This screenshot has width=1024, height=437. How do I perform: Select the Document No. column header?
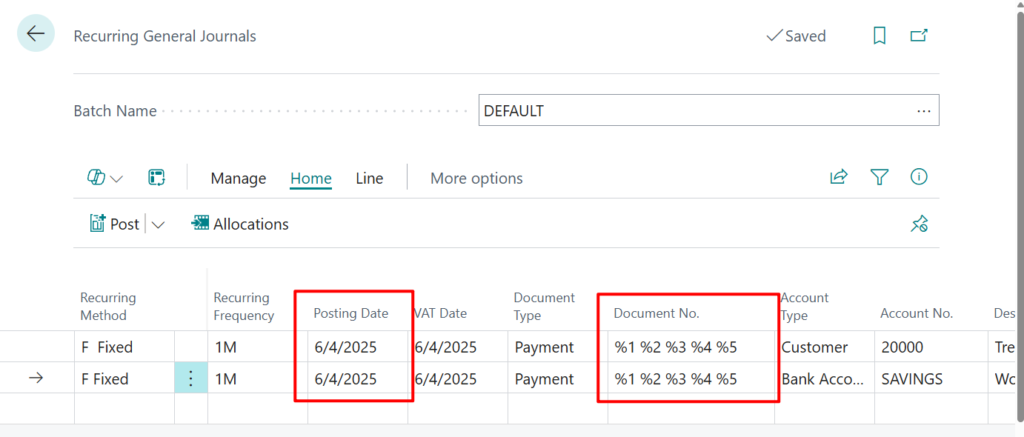[x=656, y=313]
